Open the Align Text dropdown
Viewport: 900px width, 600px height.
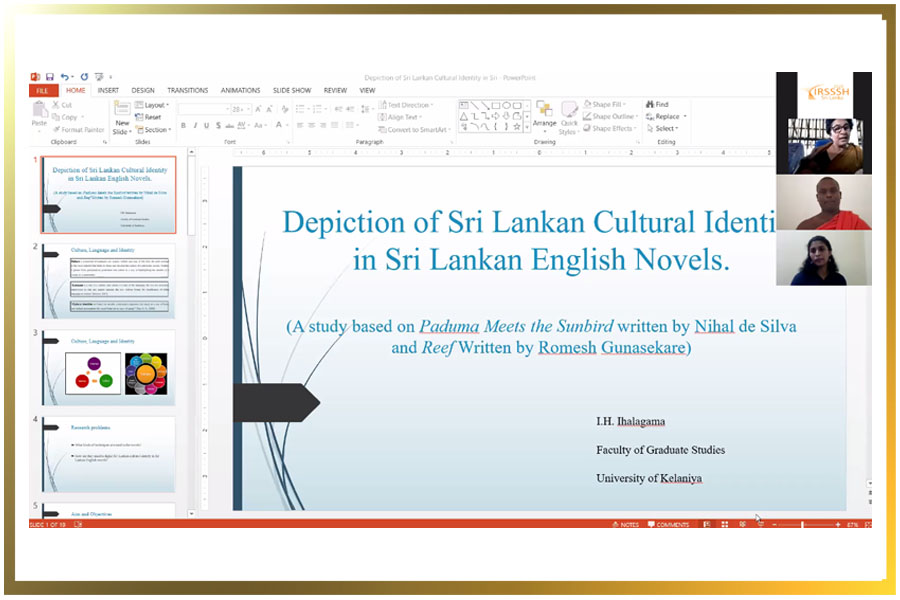tap(401, 117)
